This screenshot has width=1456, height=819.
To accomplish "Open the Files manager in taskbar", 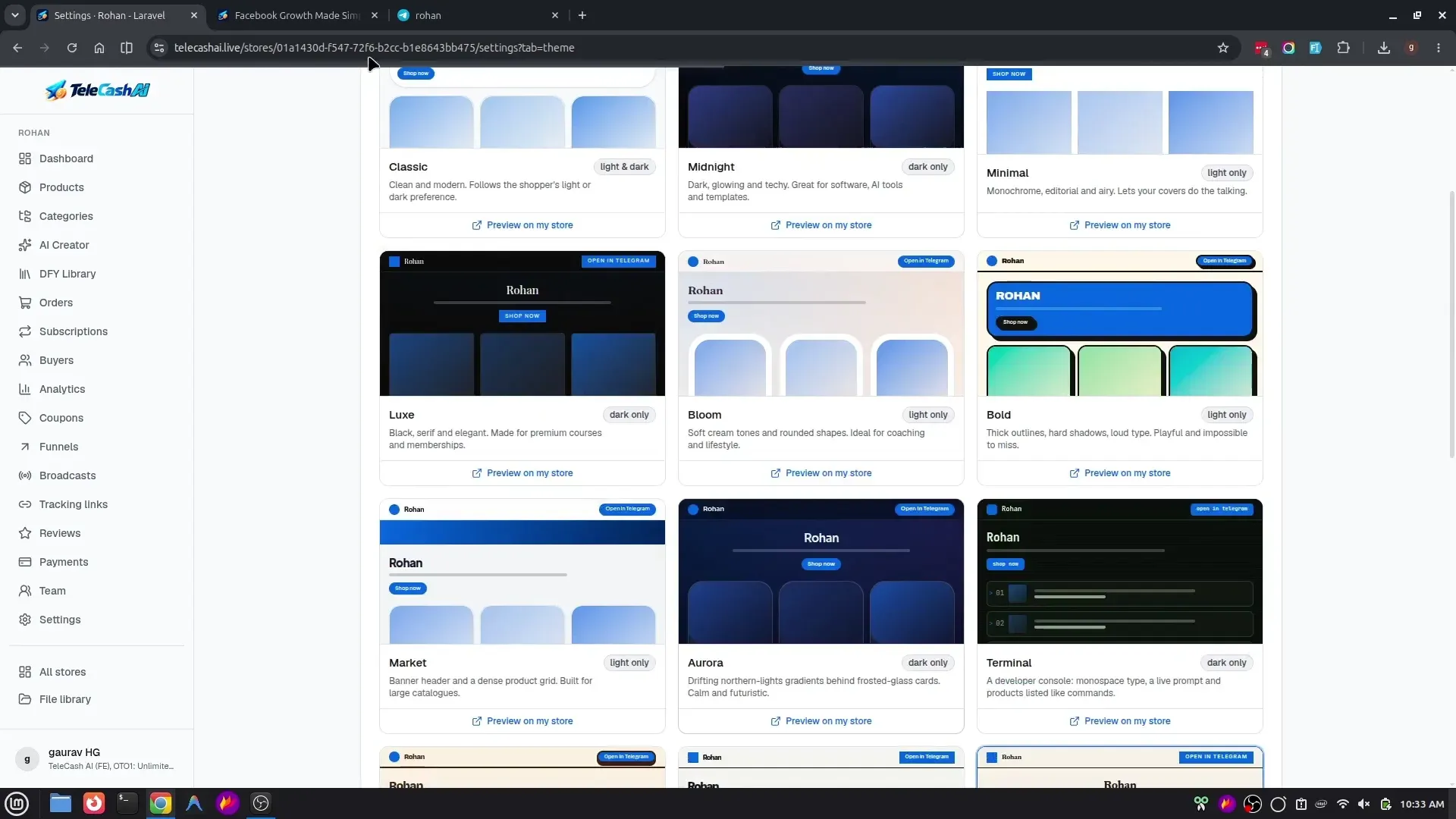I will click(x=61, y=803).
